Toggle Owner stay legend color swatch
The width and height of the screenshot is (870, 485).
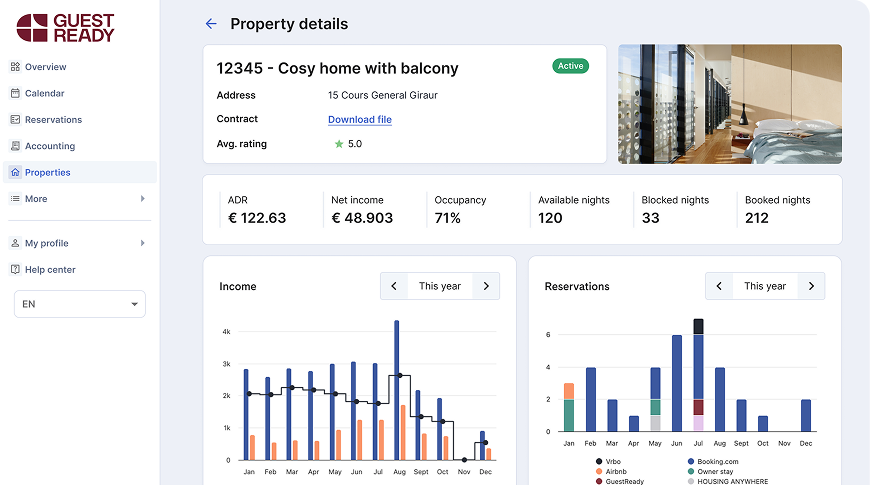pos(691,471)
